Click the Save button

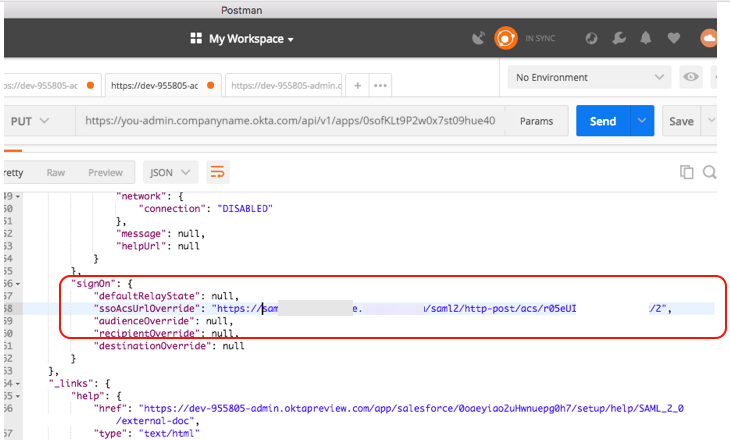681,121
